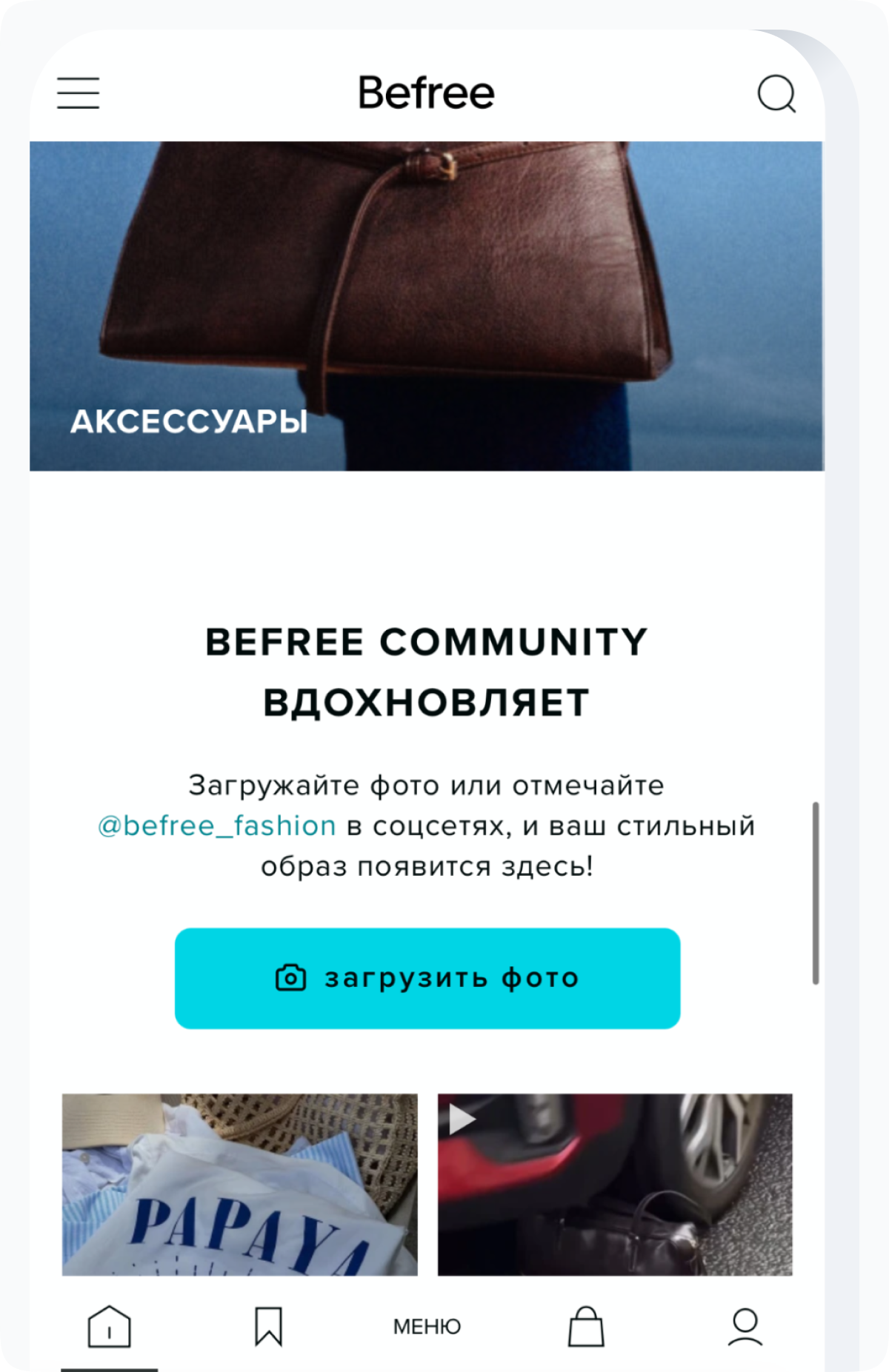Image resolution: width=889 pixels, height=1372 pixels.
Task: Open the PAPAYA shirt community photo
Action: [239, 1184]
